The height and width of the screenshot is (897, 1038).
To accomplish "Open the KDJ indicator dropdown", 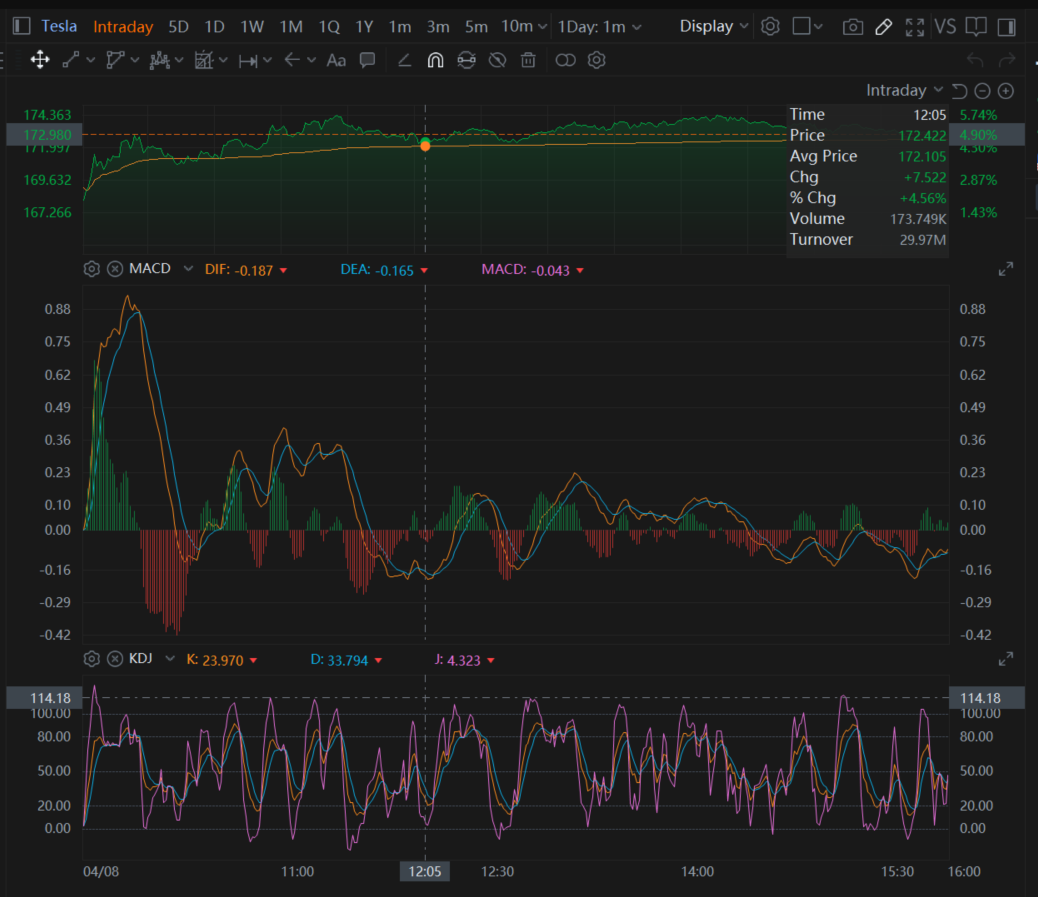I will 170,659.
